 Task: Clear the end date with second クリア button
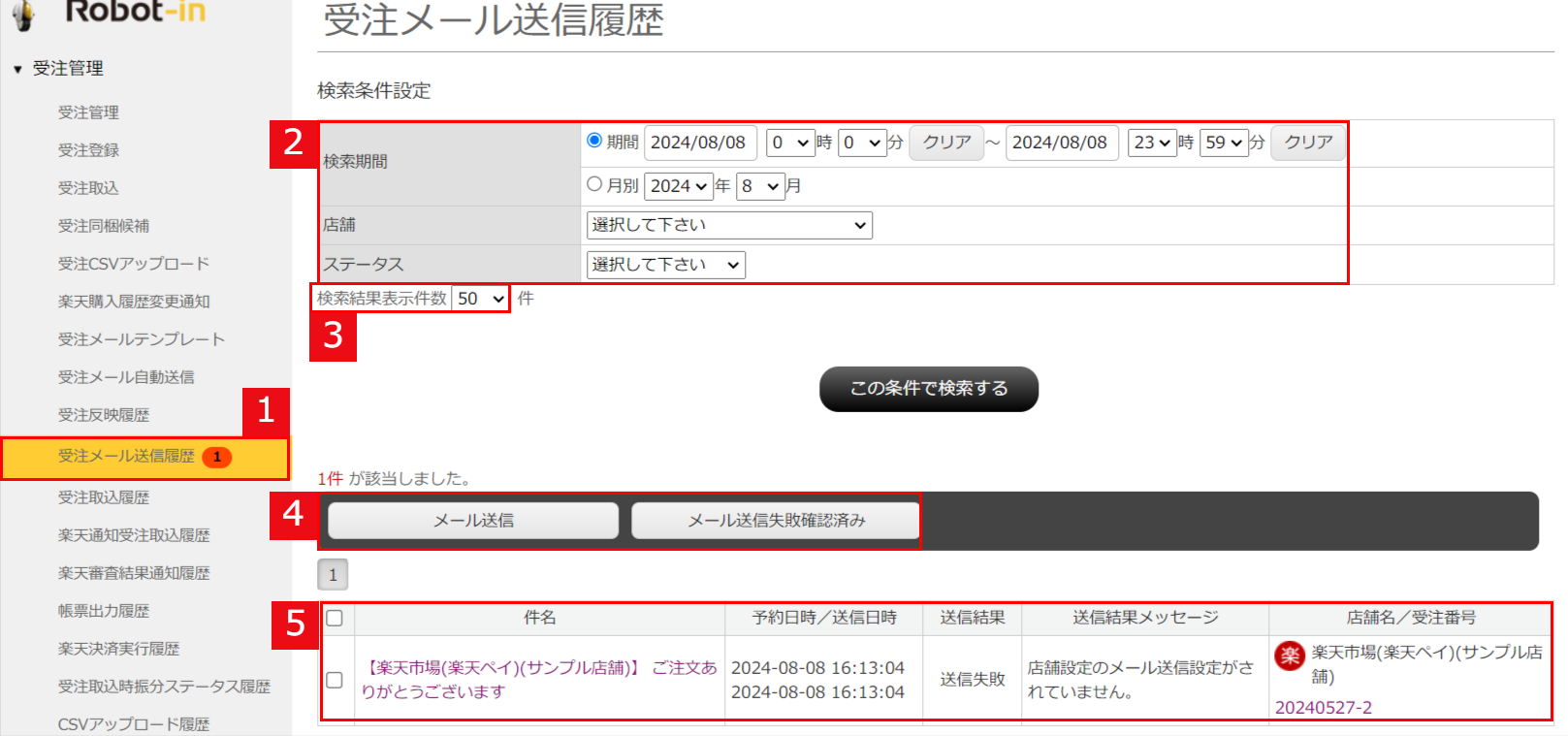coord(1308,143)
